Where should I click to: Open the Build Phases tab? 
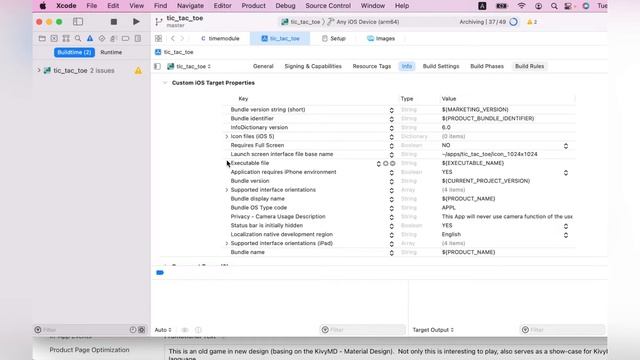pyautogui.click(x=487, y=66)
